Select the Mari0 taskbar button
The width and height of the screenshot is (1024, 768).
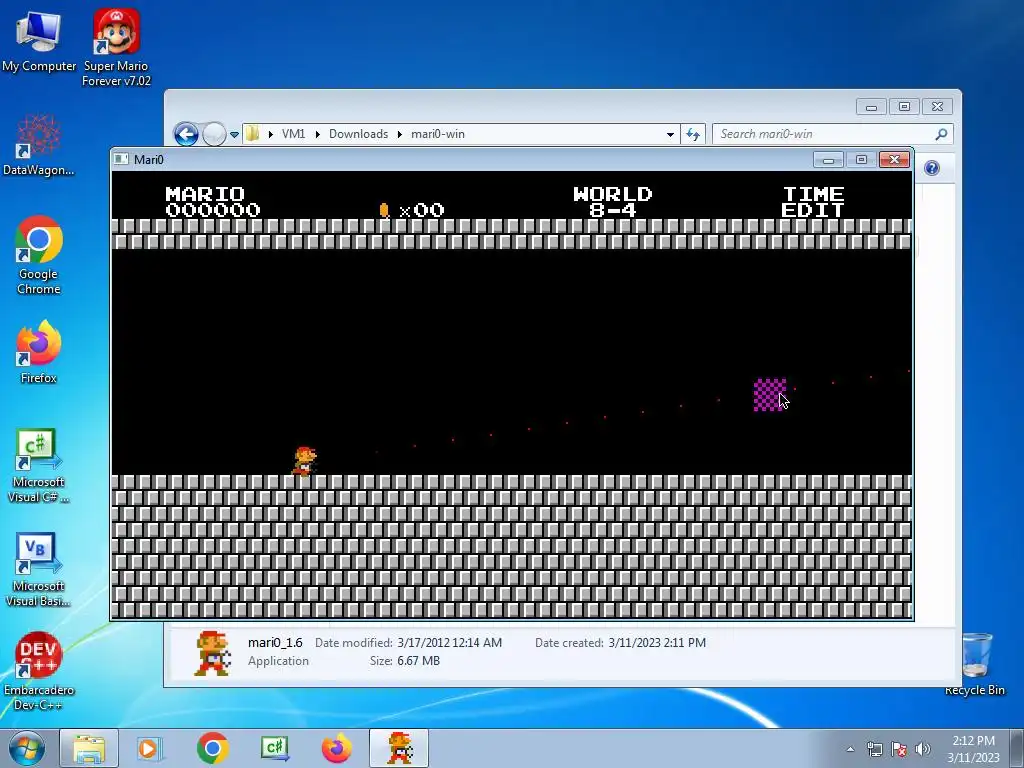point(399,748)
